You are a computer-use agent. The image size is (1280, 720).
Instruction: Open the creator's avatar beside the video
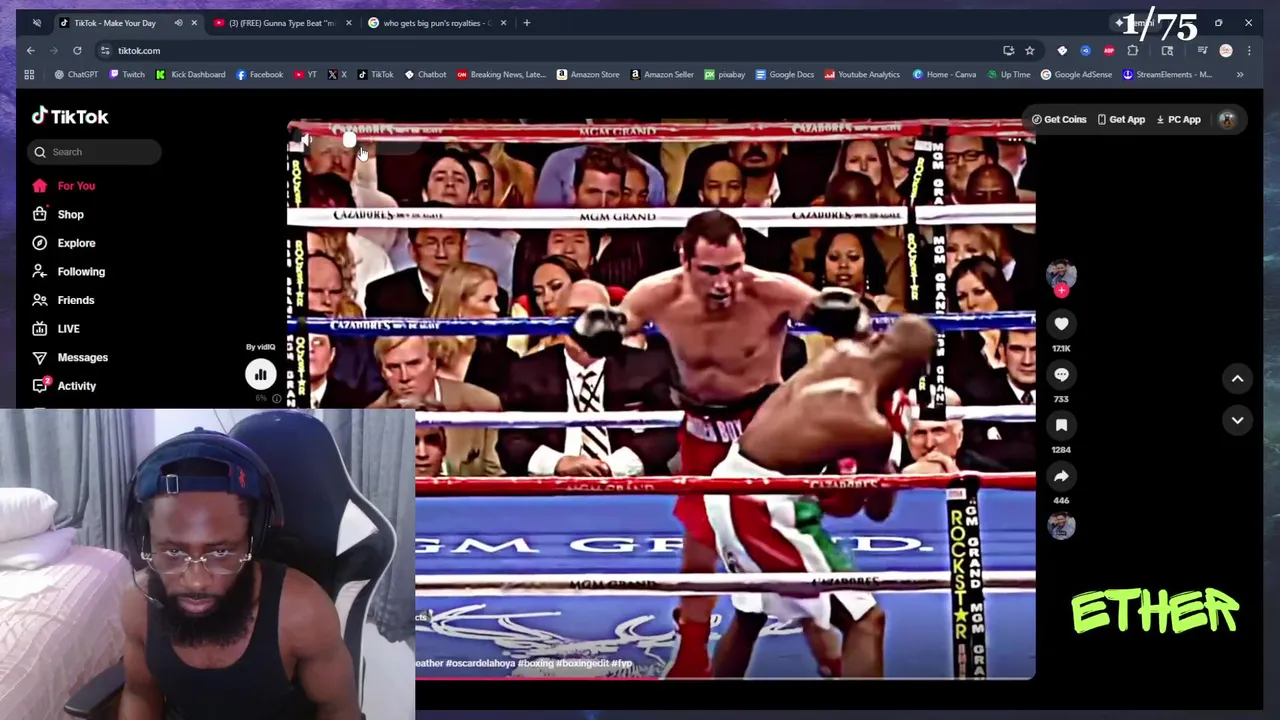(x=1061, y=274)
